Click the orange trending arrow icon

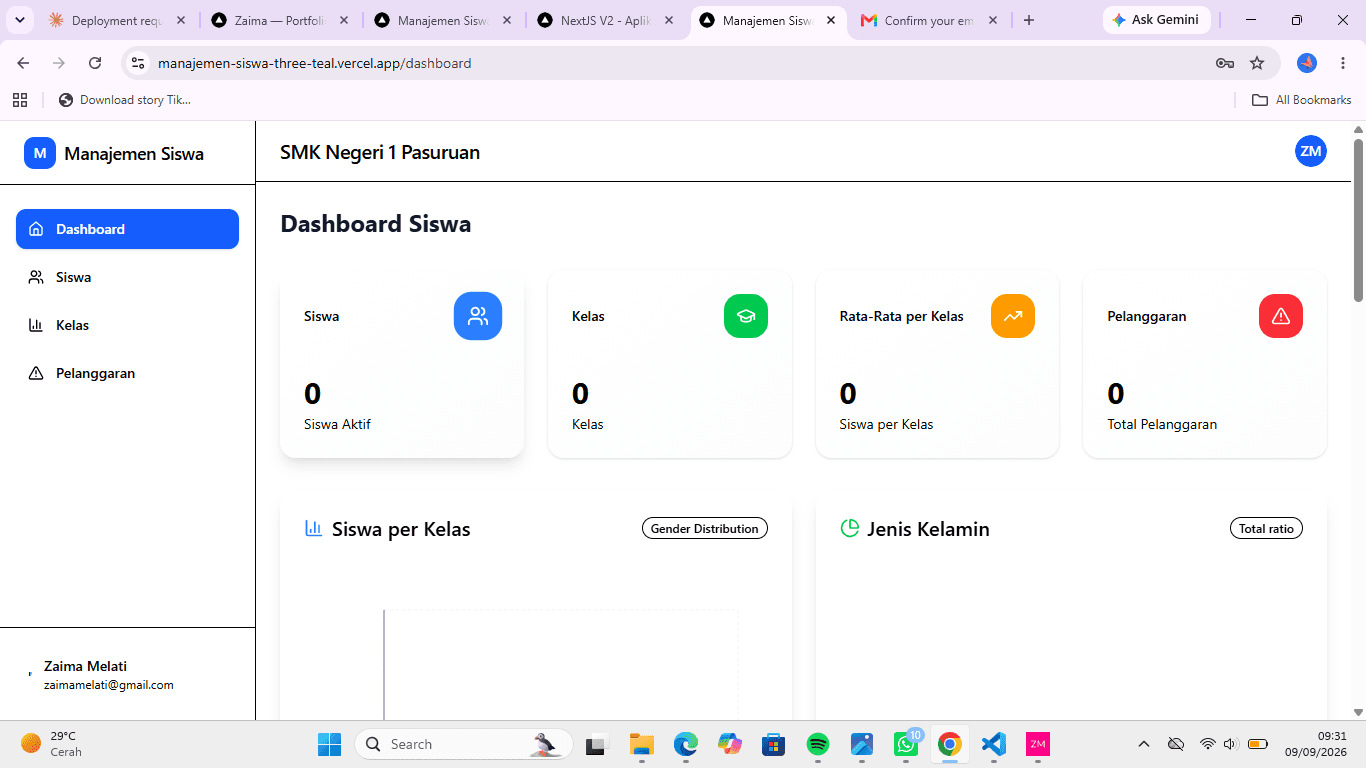tap(1013, 316)
